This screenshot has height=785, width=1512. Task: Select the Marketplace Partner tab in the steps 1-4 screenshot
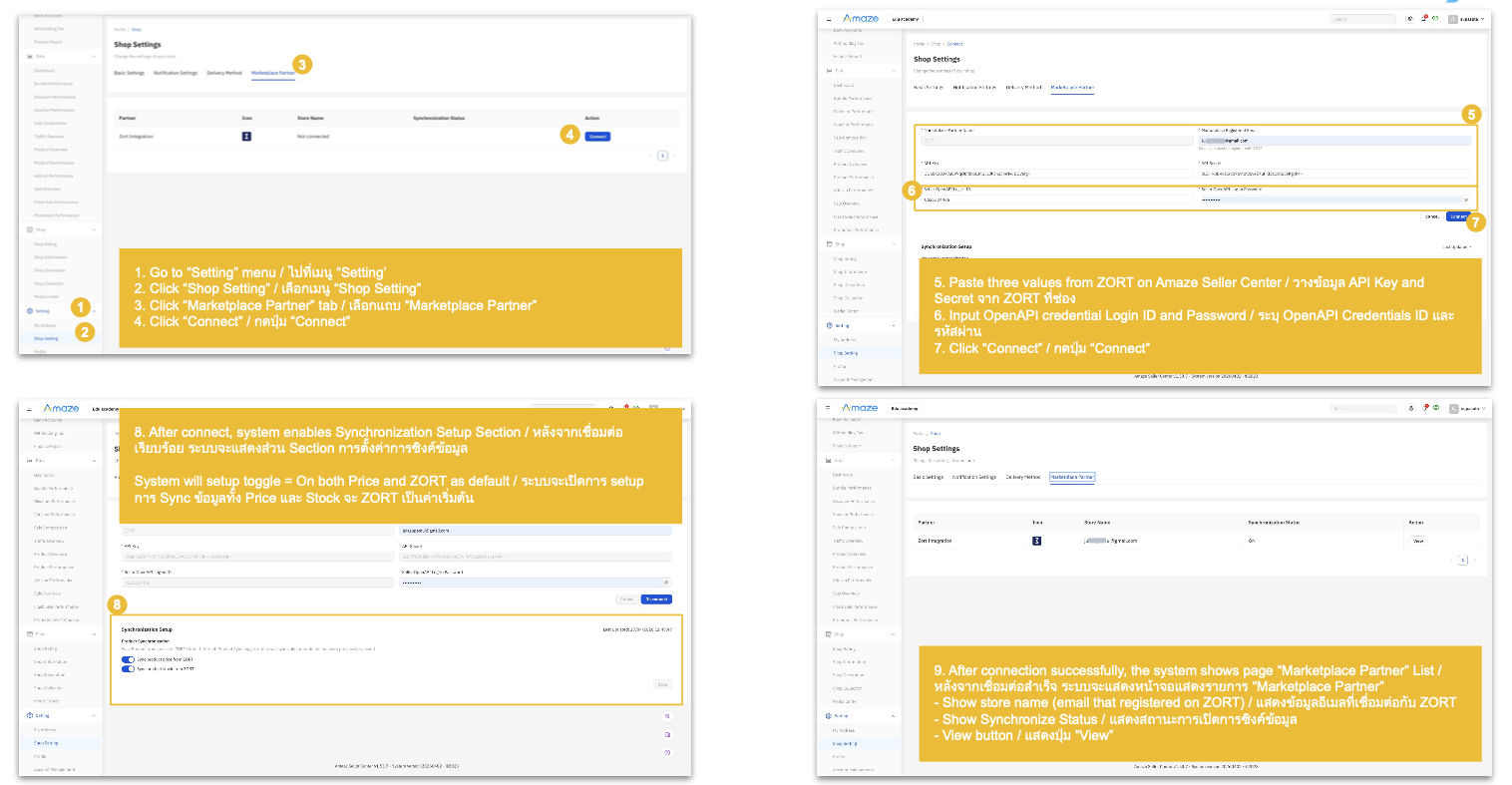[273, 73]
